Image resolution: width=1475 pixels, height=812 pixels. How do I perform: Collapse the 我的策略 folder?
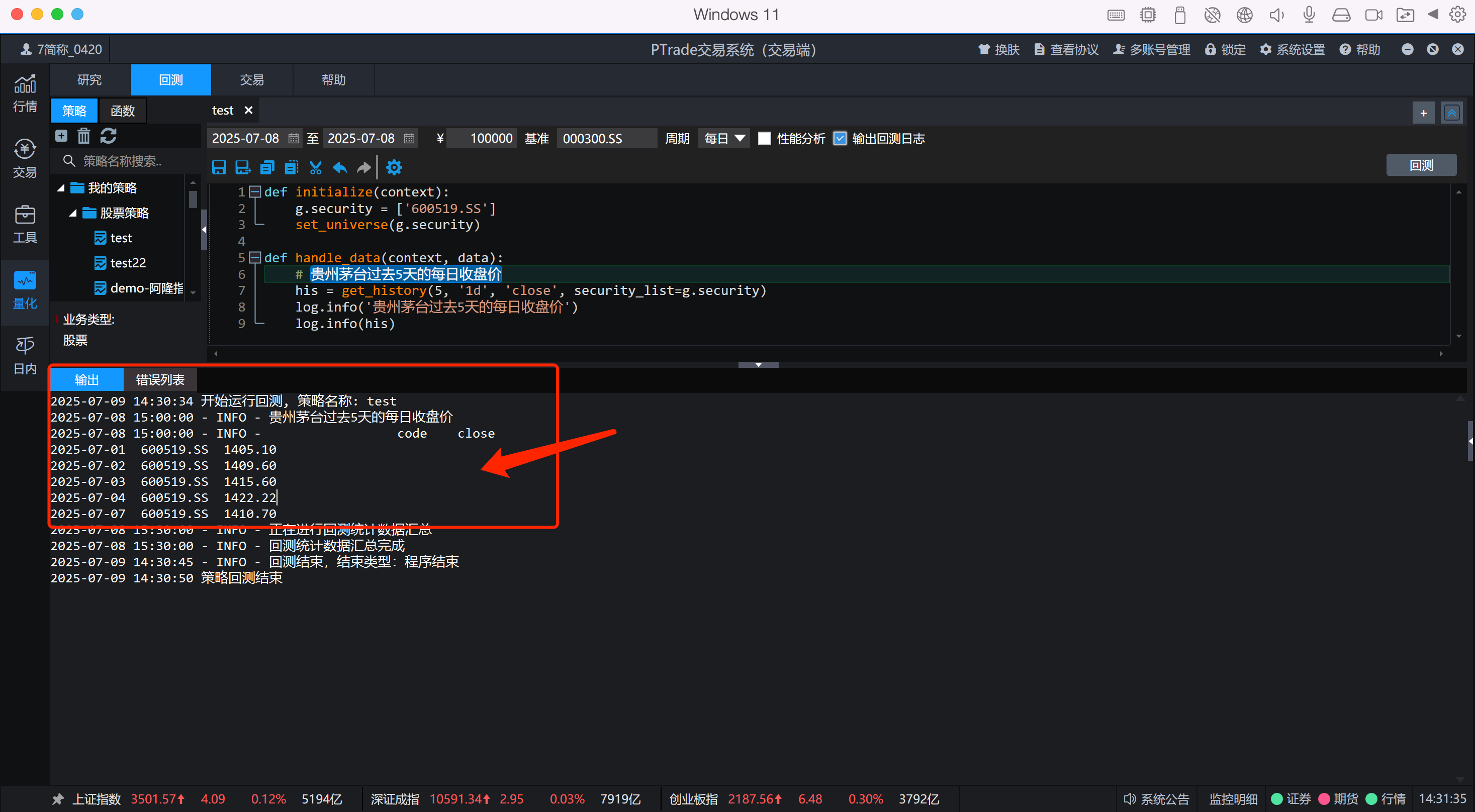point(61,188)
